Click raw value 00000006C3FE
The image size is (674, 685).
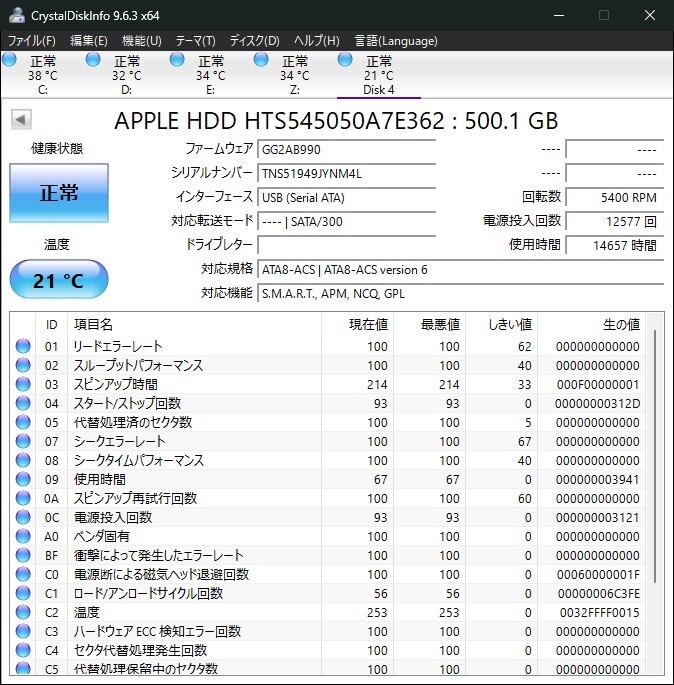(x=598, y=593)
